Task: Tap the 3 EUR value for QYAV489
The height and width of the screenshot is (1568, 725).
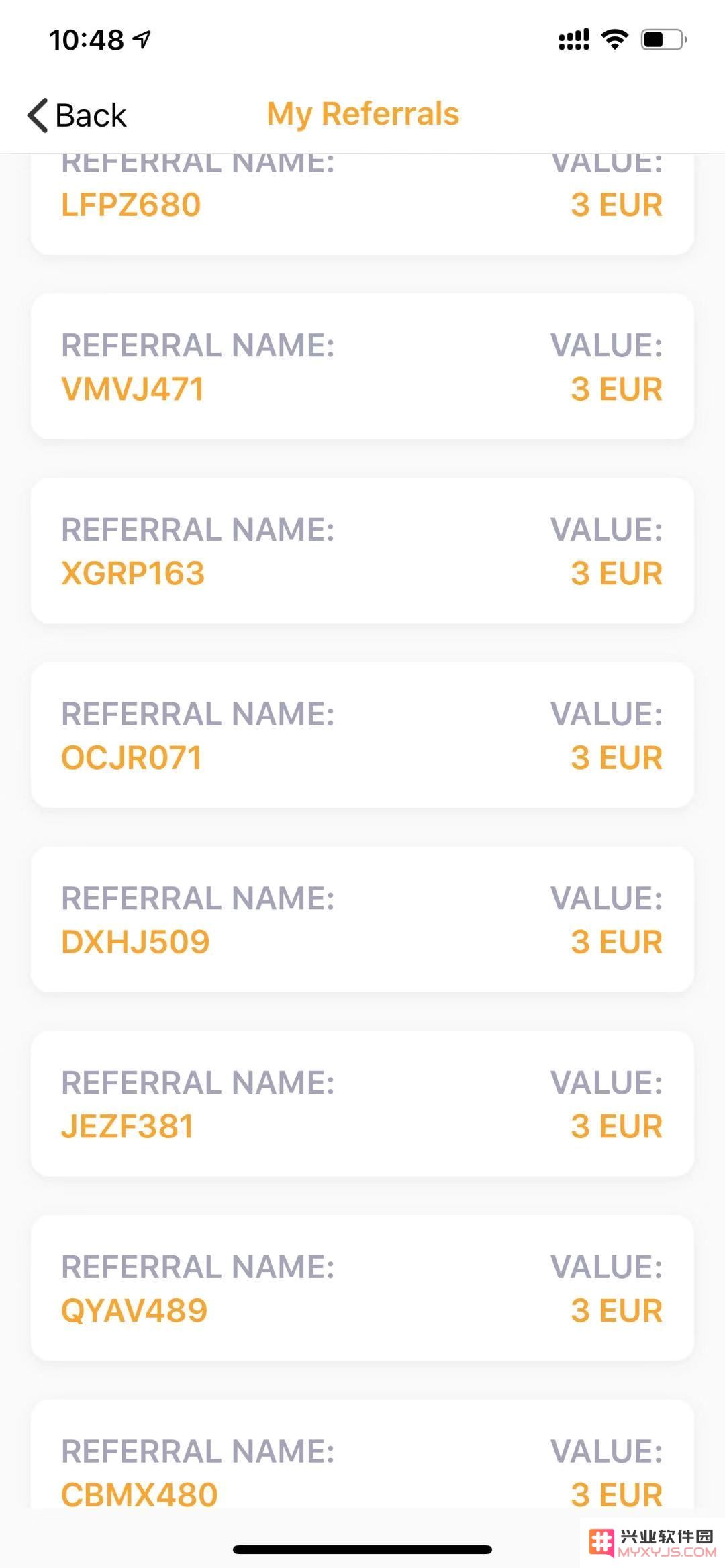Action: pyautogui.click(x=616, y=1310)
